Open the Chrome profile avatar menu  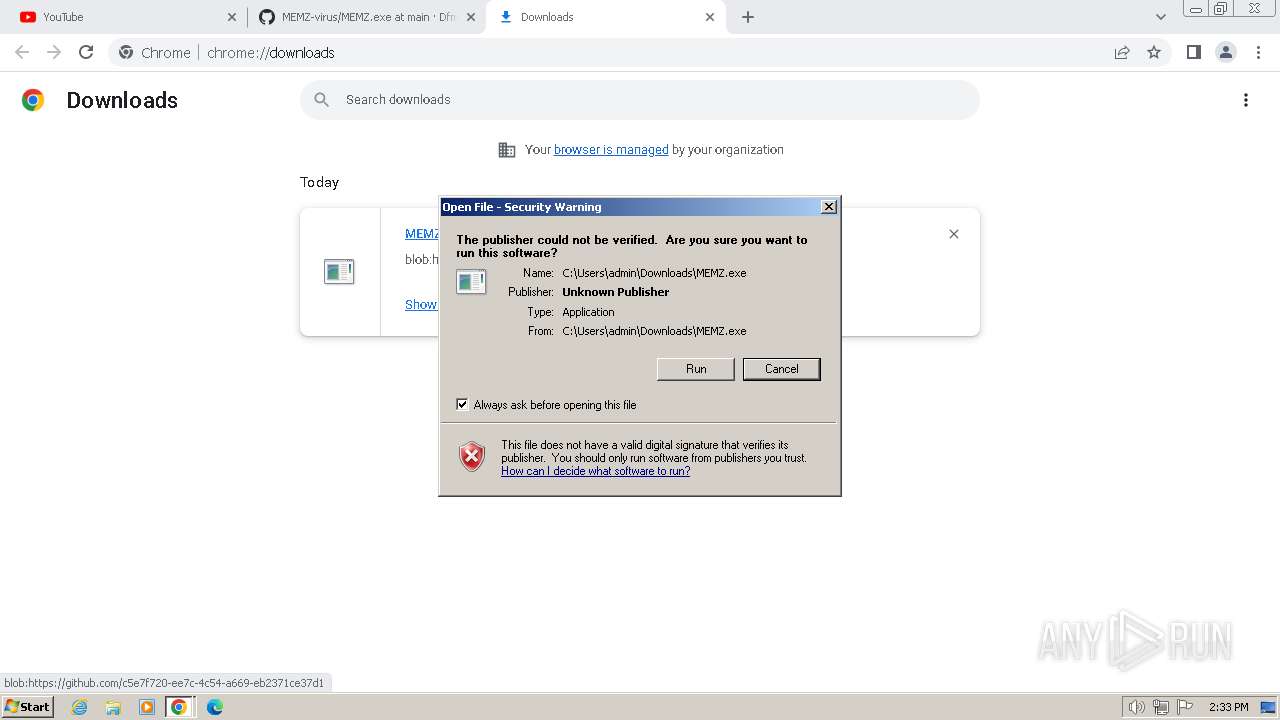click(1225, 52)
